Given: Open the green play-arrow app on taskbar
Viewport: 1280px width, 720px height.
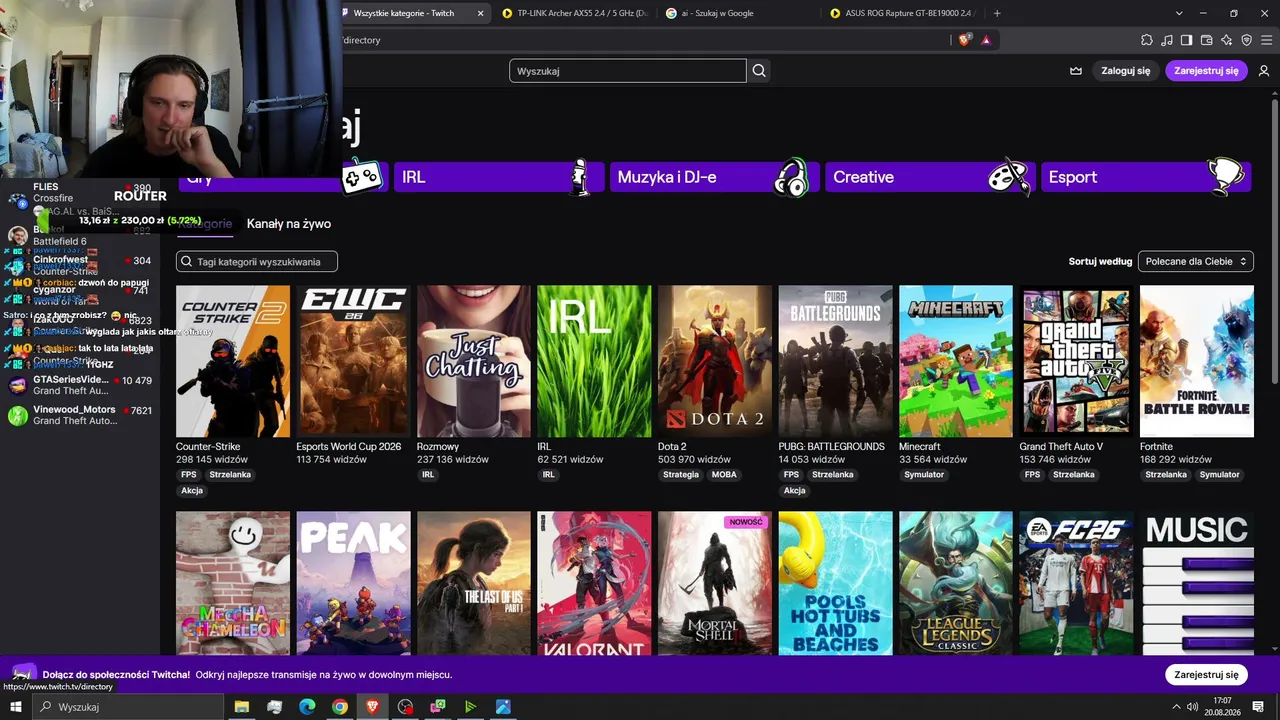Looking at the screenshot, I should coord(470,707).
